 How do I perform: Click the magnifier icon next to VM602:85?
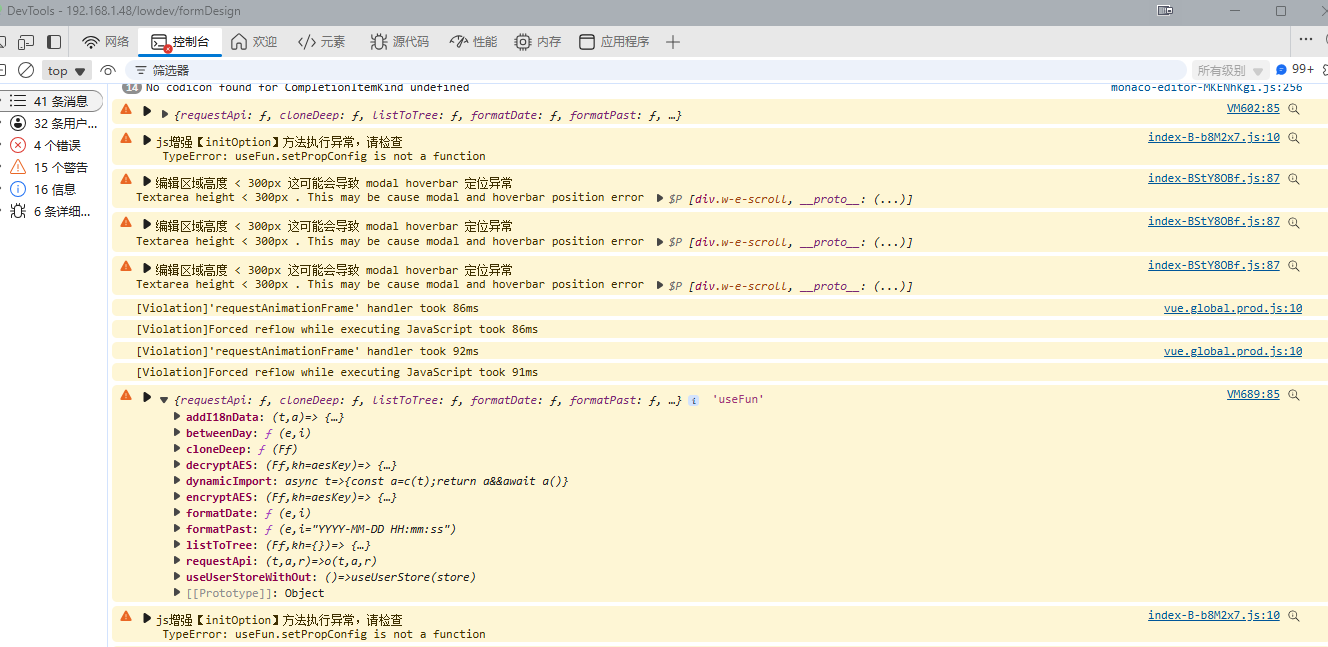coord(1294,109)
